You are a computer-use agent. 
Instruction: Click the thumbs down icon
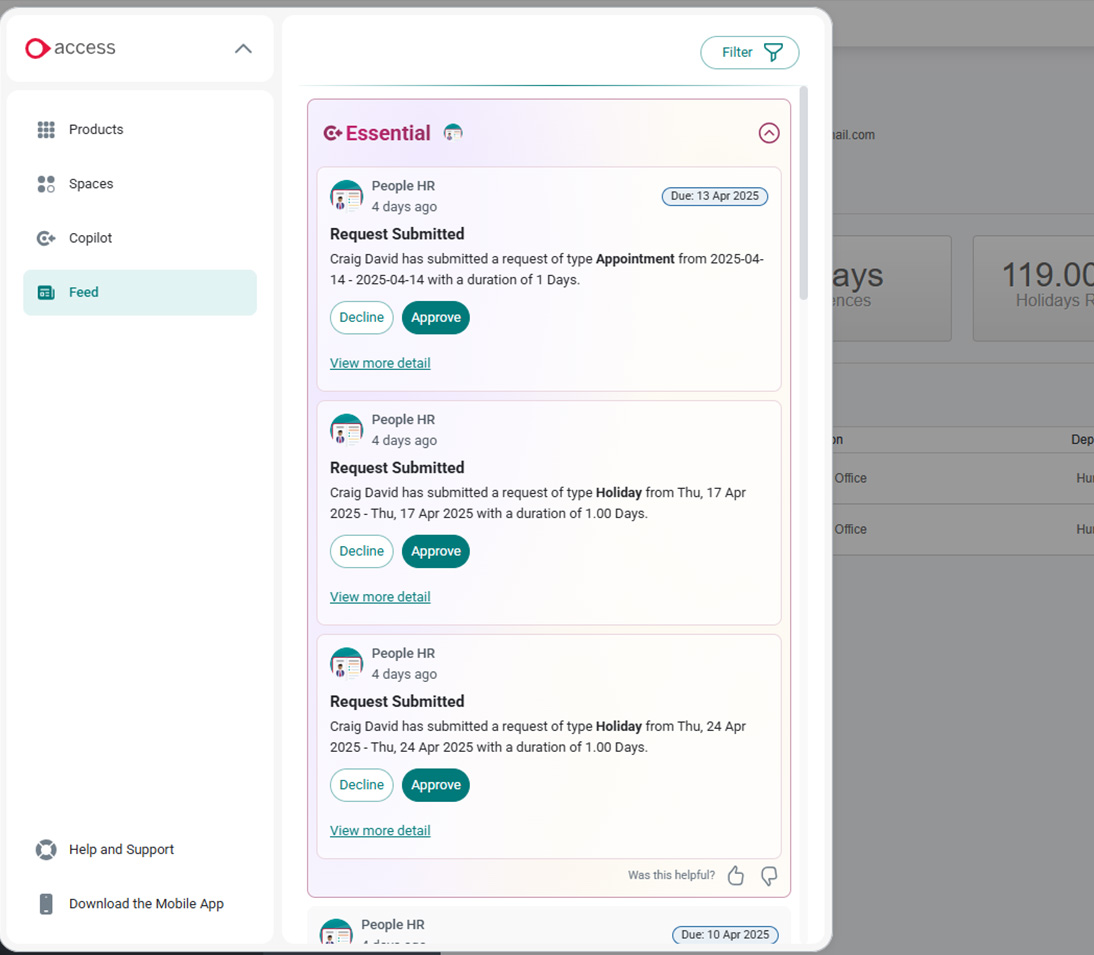click(769, 876)
